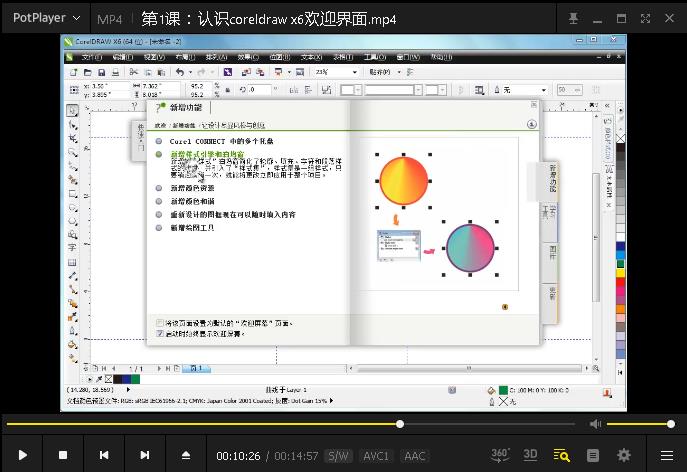Open the 工具(O) menu in CorelDRAW
The height and width of the screenshot is (472, 687).
click(x=375, y=57)
